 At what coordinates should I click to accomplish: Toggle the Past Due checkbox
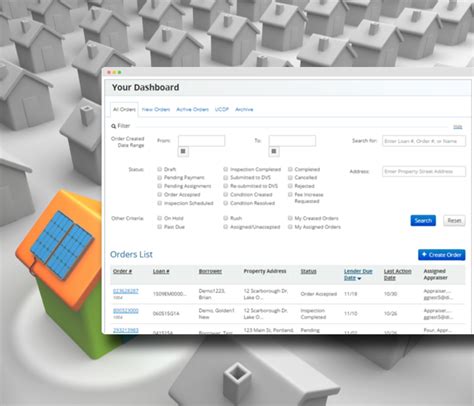pos(159,227)
